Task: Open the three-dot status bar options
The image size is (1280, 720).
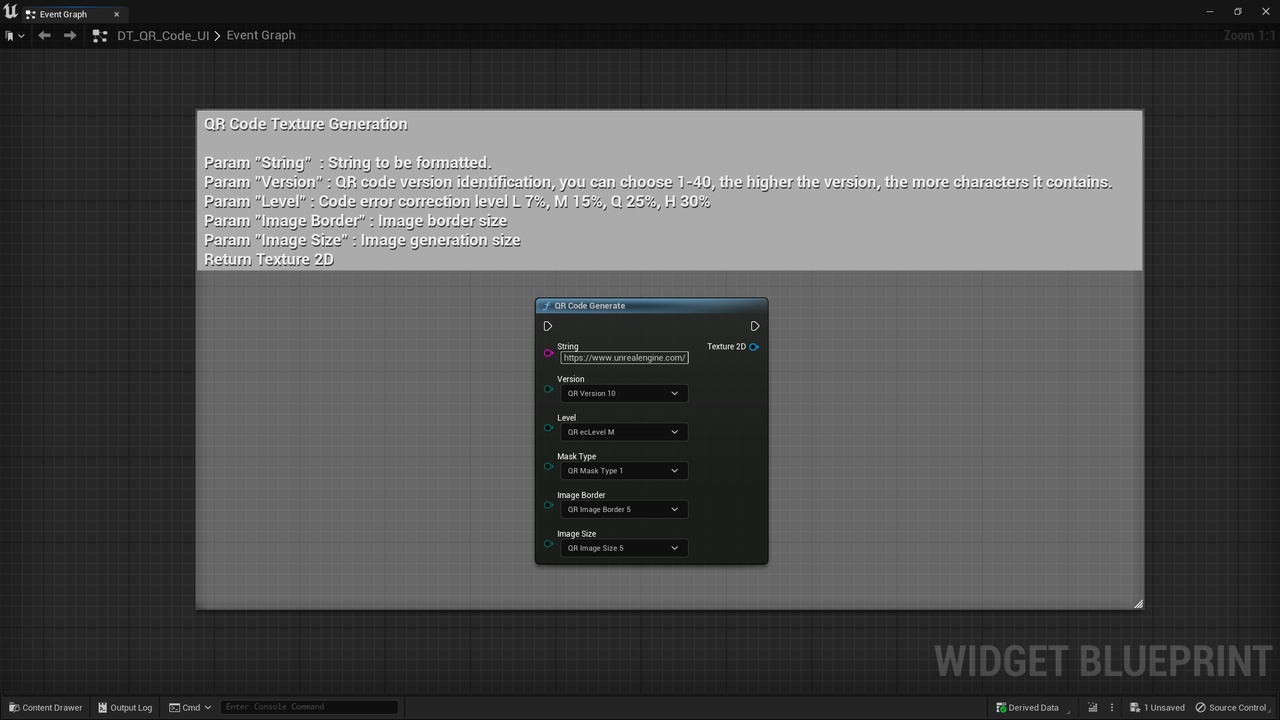Action: 1111,708
